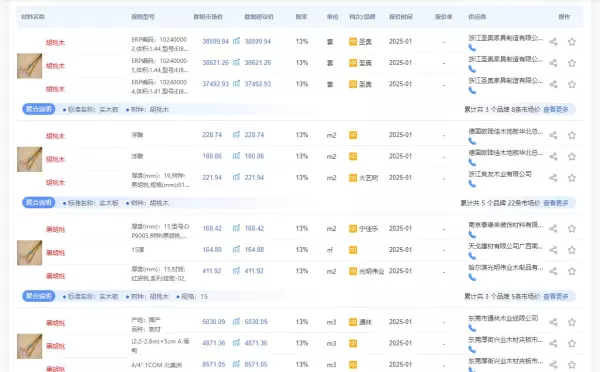Image resolution: width=600 pixels, height=372 pixels.
Task: Click the 供应商 column header
Action: (477, 17)
